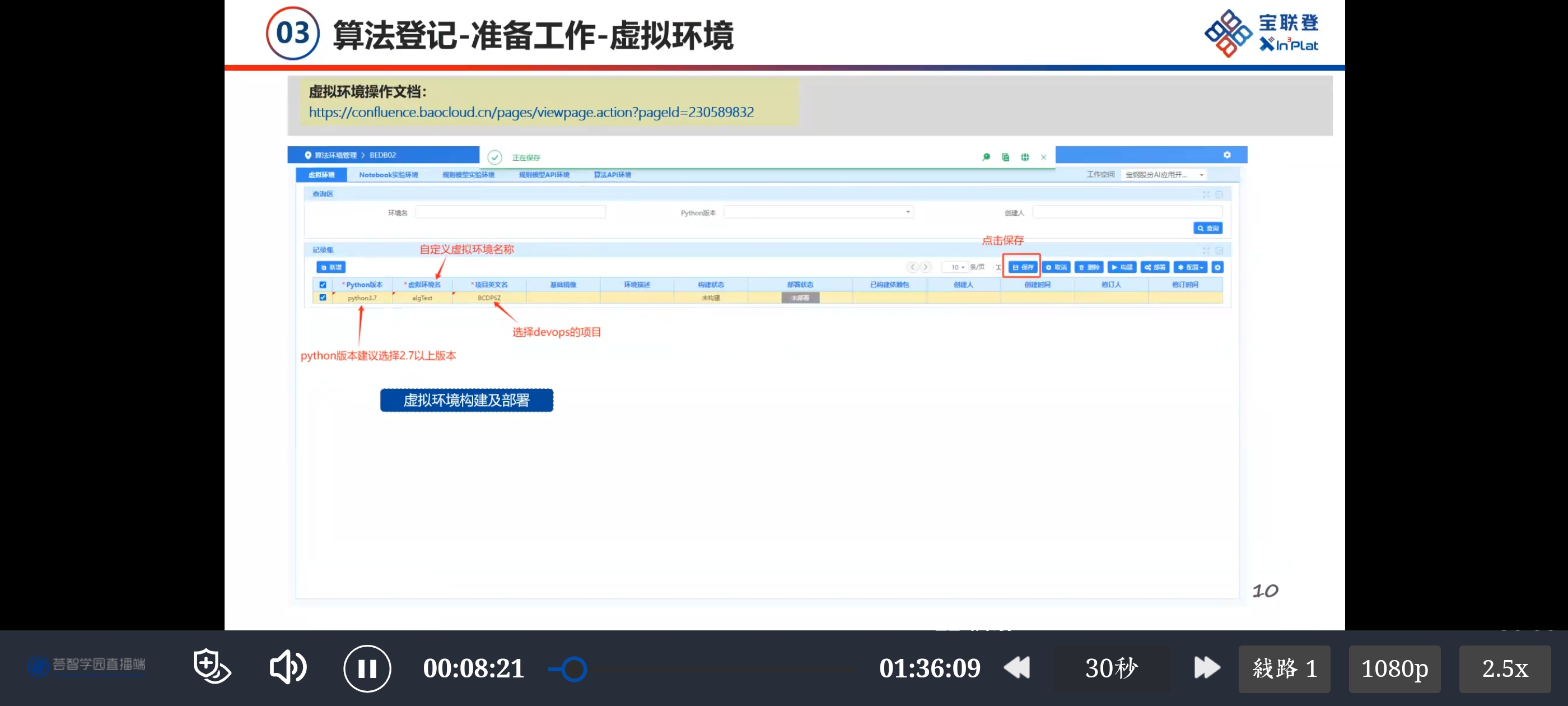1568x706 pixels.
Task: Mute the volume speaker icon
Action: coord(287,667)
